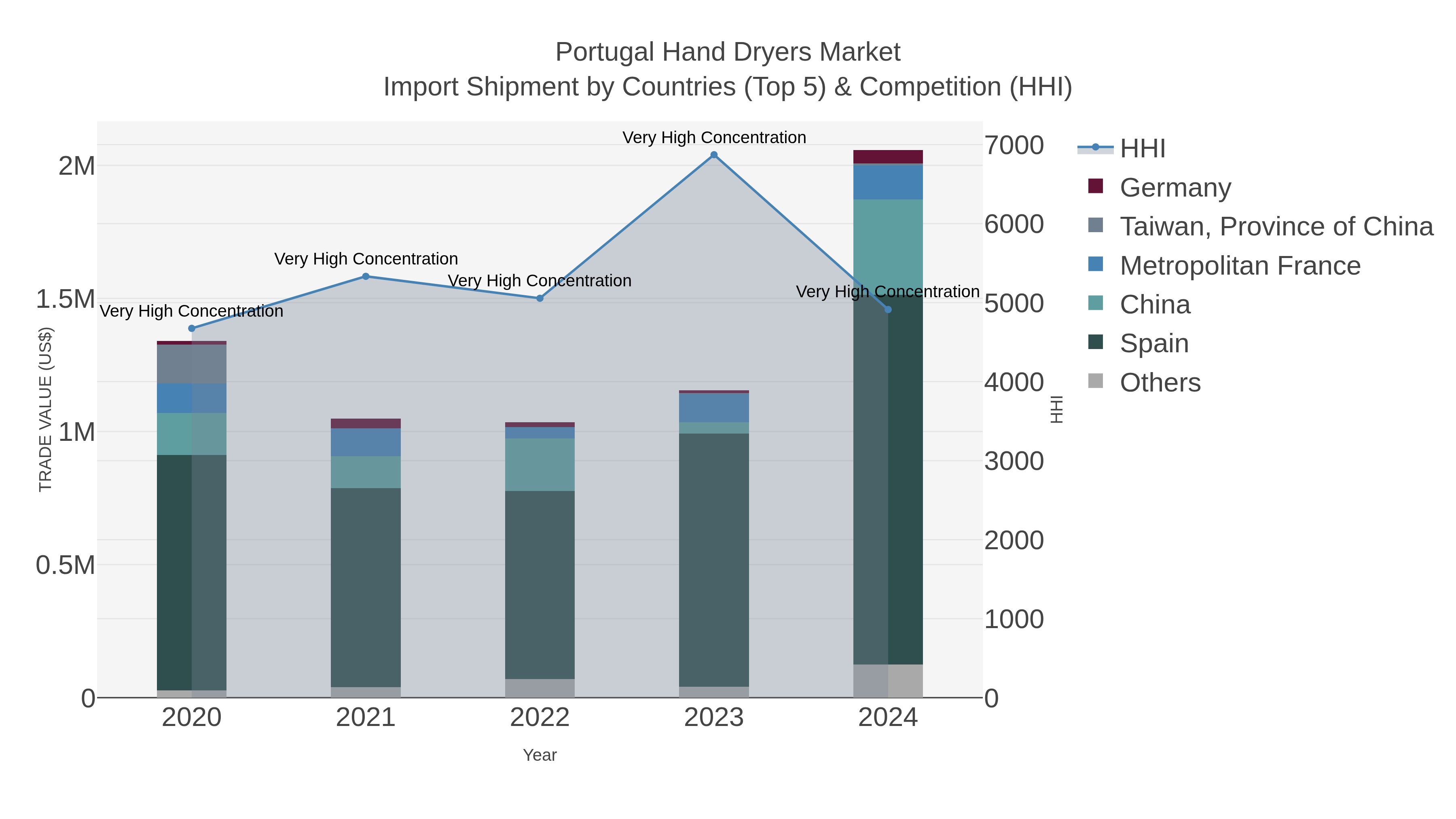The image size is (1456, 819).
Task: Click the China segment of the 2024 bar
Action: (888, 248)
